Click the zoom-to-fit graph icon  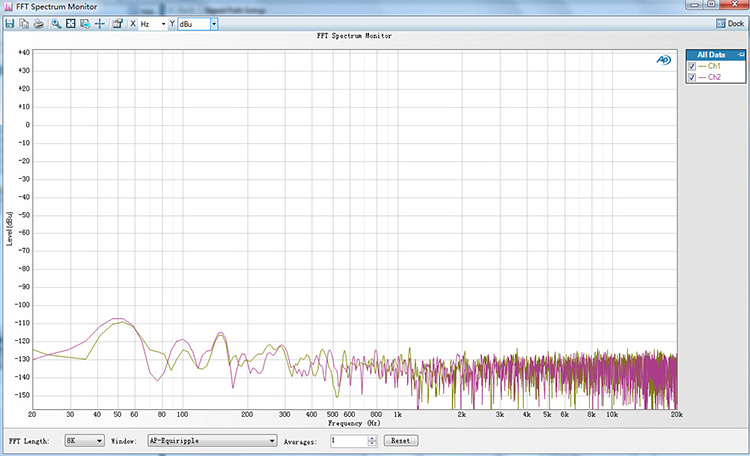tap(71, 23)
